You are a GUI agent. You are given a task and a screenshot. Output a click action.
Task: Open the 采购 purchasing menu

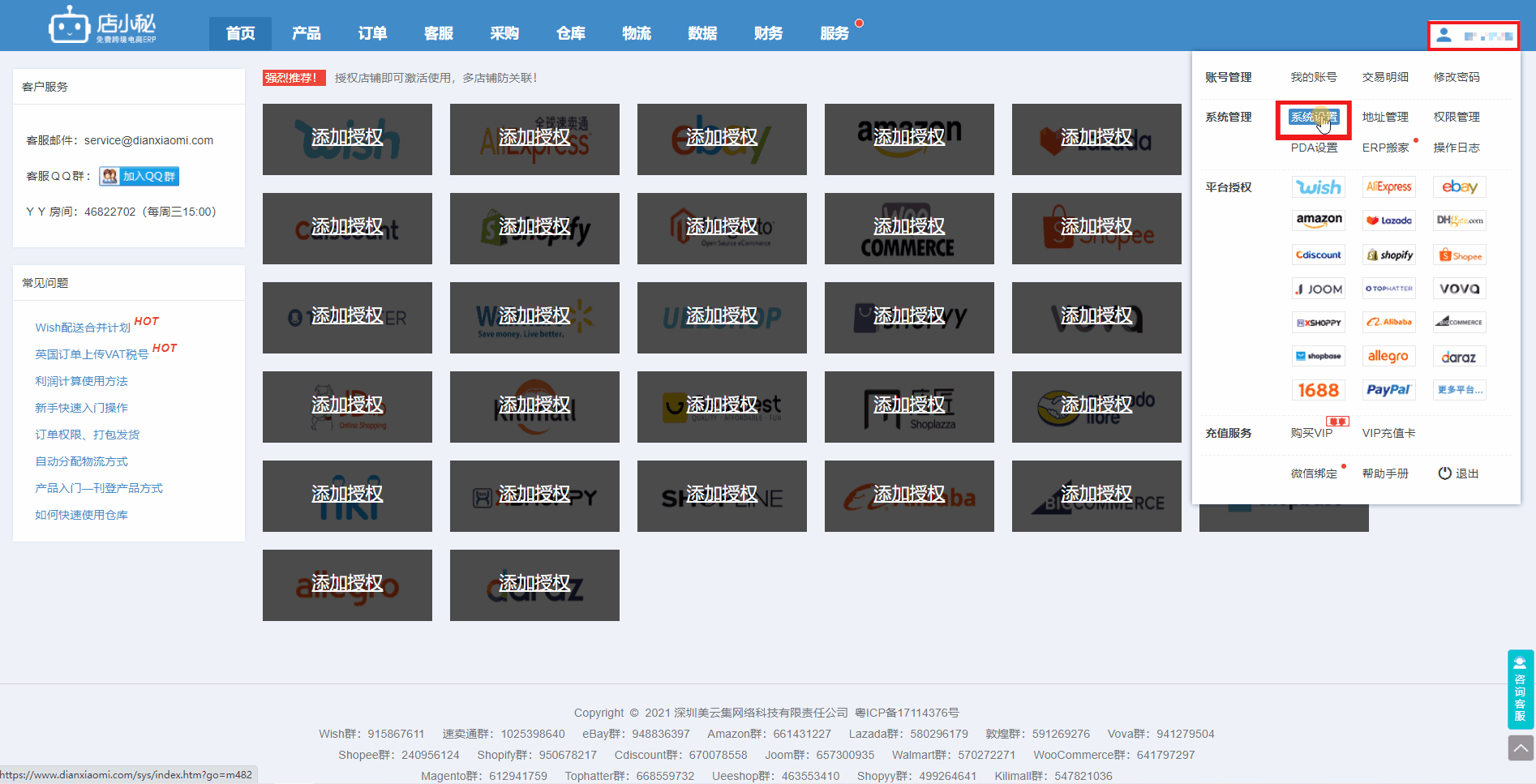point(504,33)
